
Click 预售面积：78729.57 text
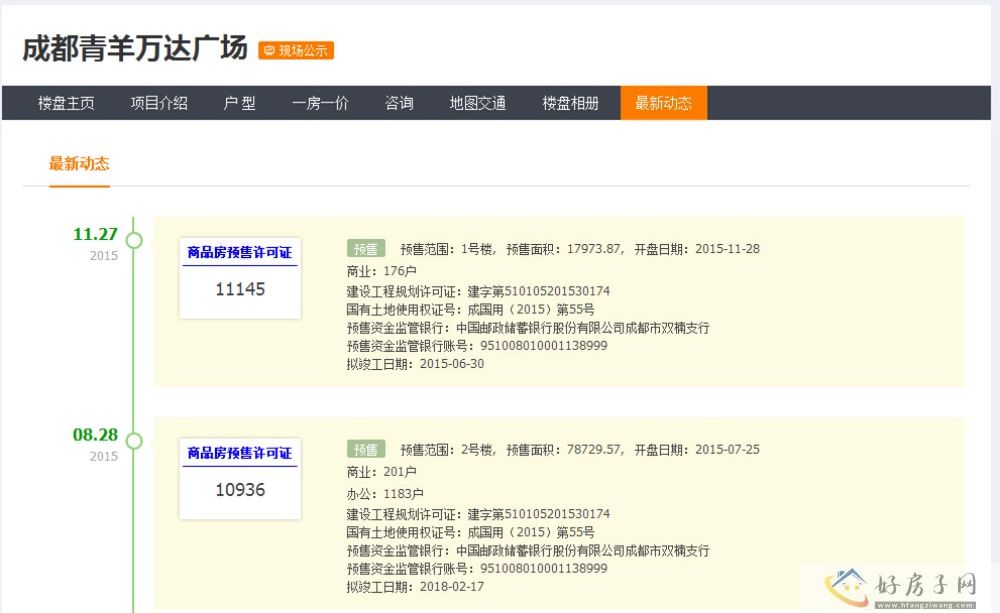coord(564,450)
